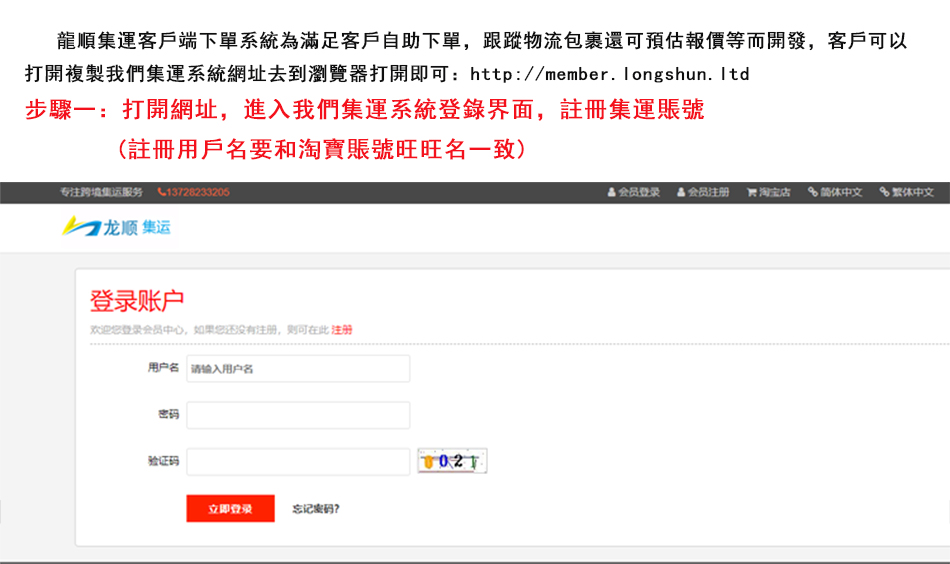Click the 立即登录 login button
This screenshot has height=564, width=950.
point(230,508)
